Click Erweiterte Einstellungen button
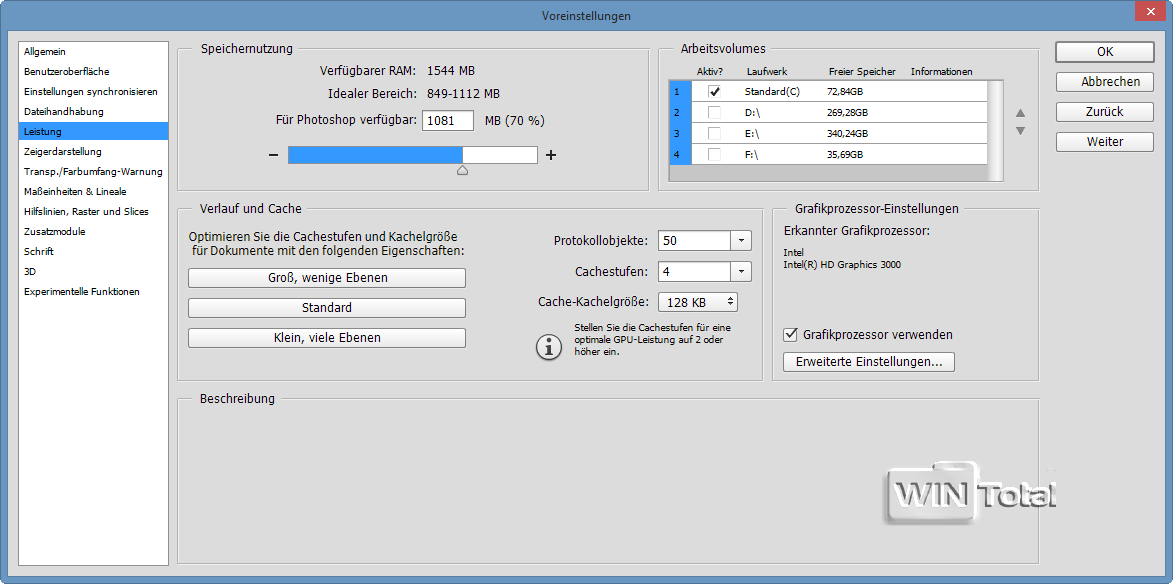This screenshot has width=1173, height=584. (x=868, y=362)
